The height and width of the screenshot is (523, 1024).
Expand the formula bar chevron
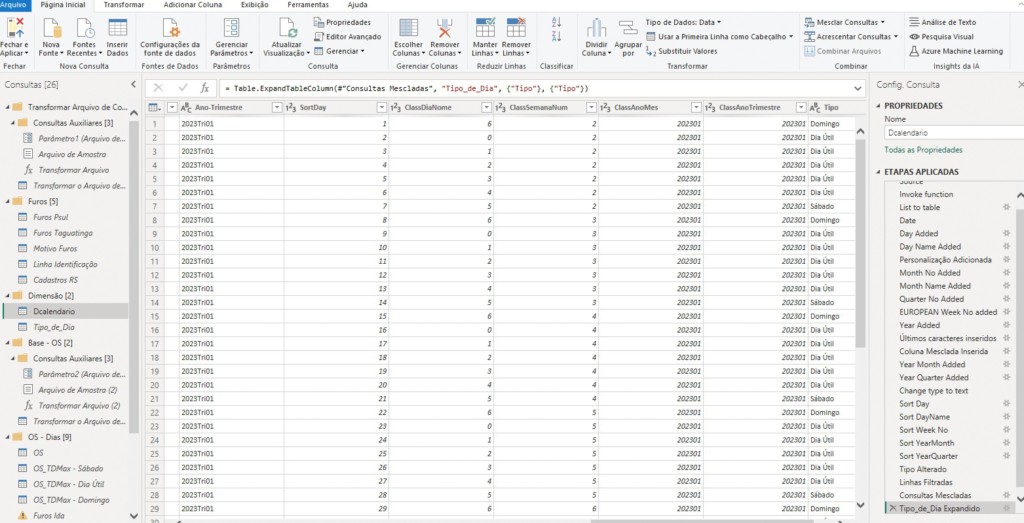(857, 88)
